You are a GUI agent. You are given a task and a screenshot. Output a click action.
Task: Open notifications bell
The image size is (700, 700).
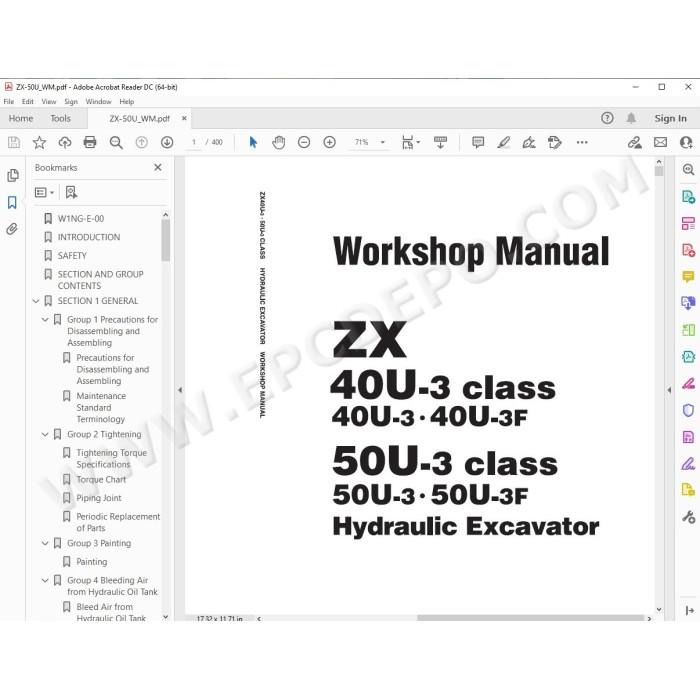pyautogui.click(x=631, y=118)
